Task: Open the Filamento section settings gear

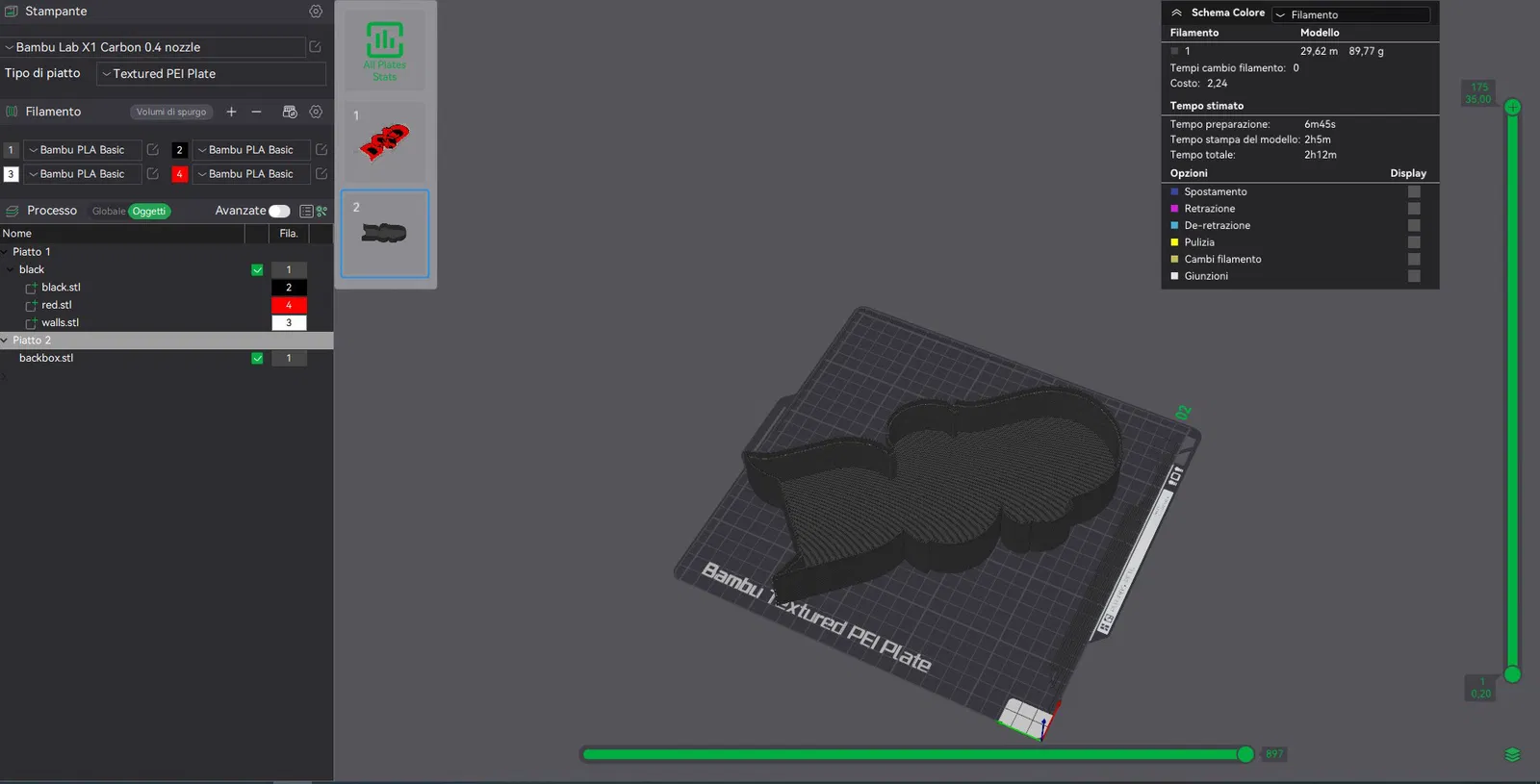Action: point(316,112)
